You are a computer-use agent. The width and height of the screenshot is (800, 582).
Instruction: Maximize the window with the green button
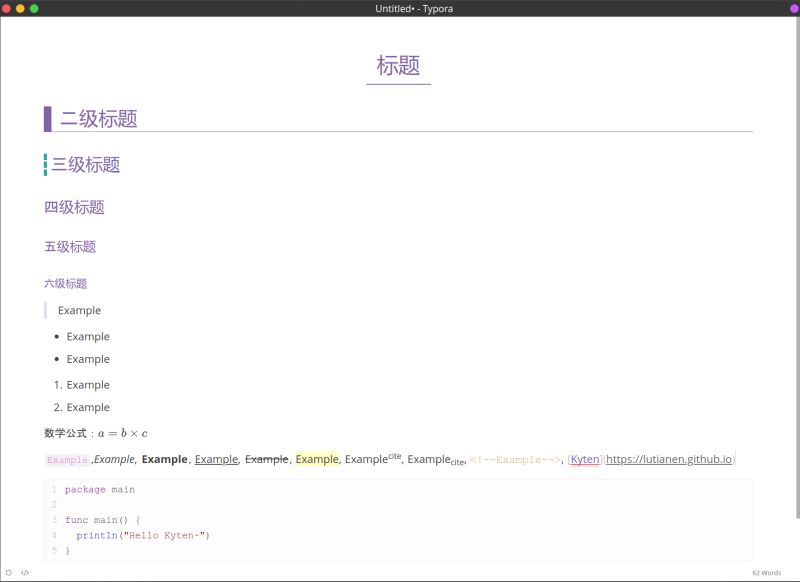click(34, 8)
